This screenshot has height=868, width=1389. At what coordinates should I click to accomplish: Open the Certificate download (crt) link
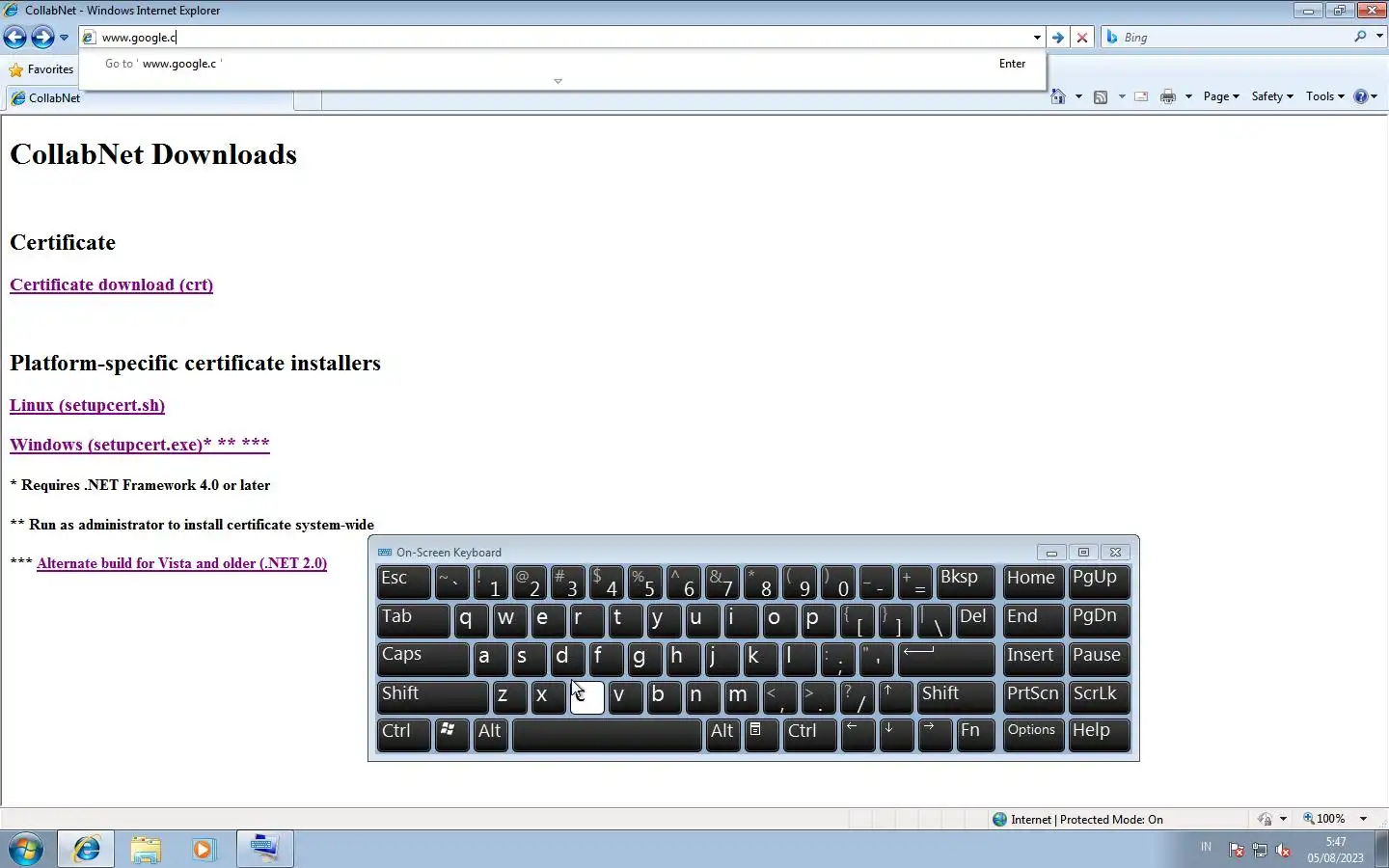(x=112, y=285)
